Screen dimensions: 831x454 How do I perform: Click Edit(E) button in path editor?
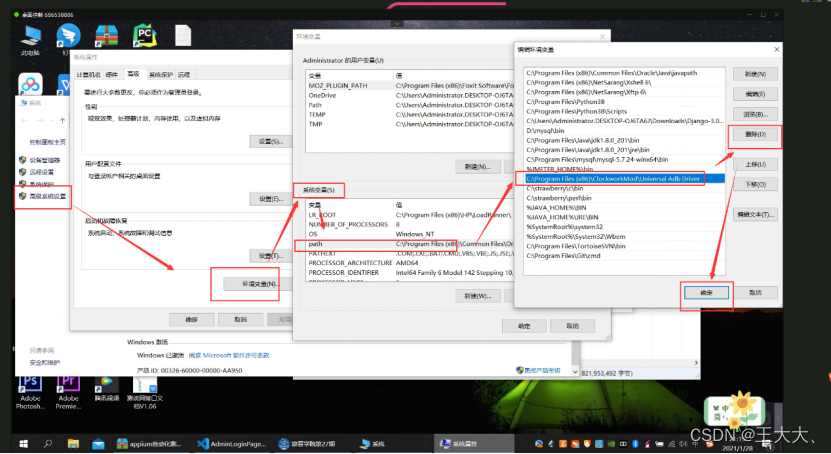point(755,94)
